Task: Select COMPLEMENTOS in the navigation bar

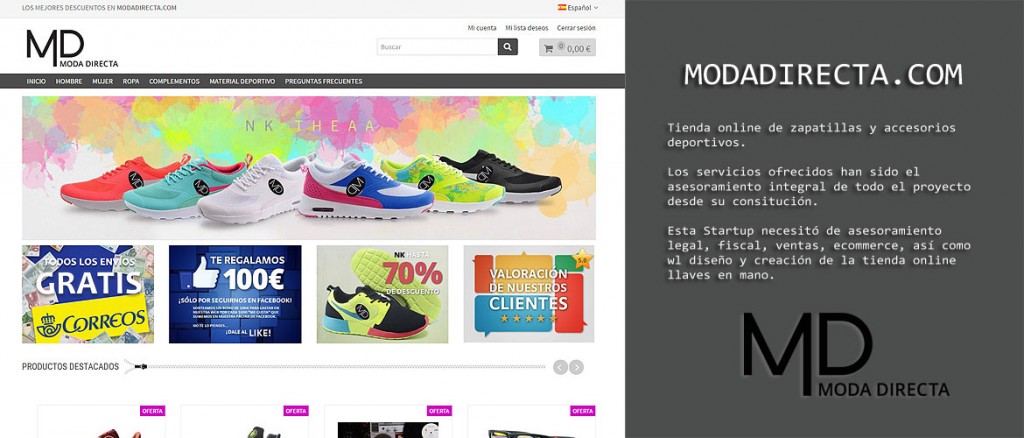Action: [174, 82]
